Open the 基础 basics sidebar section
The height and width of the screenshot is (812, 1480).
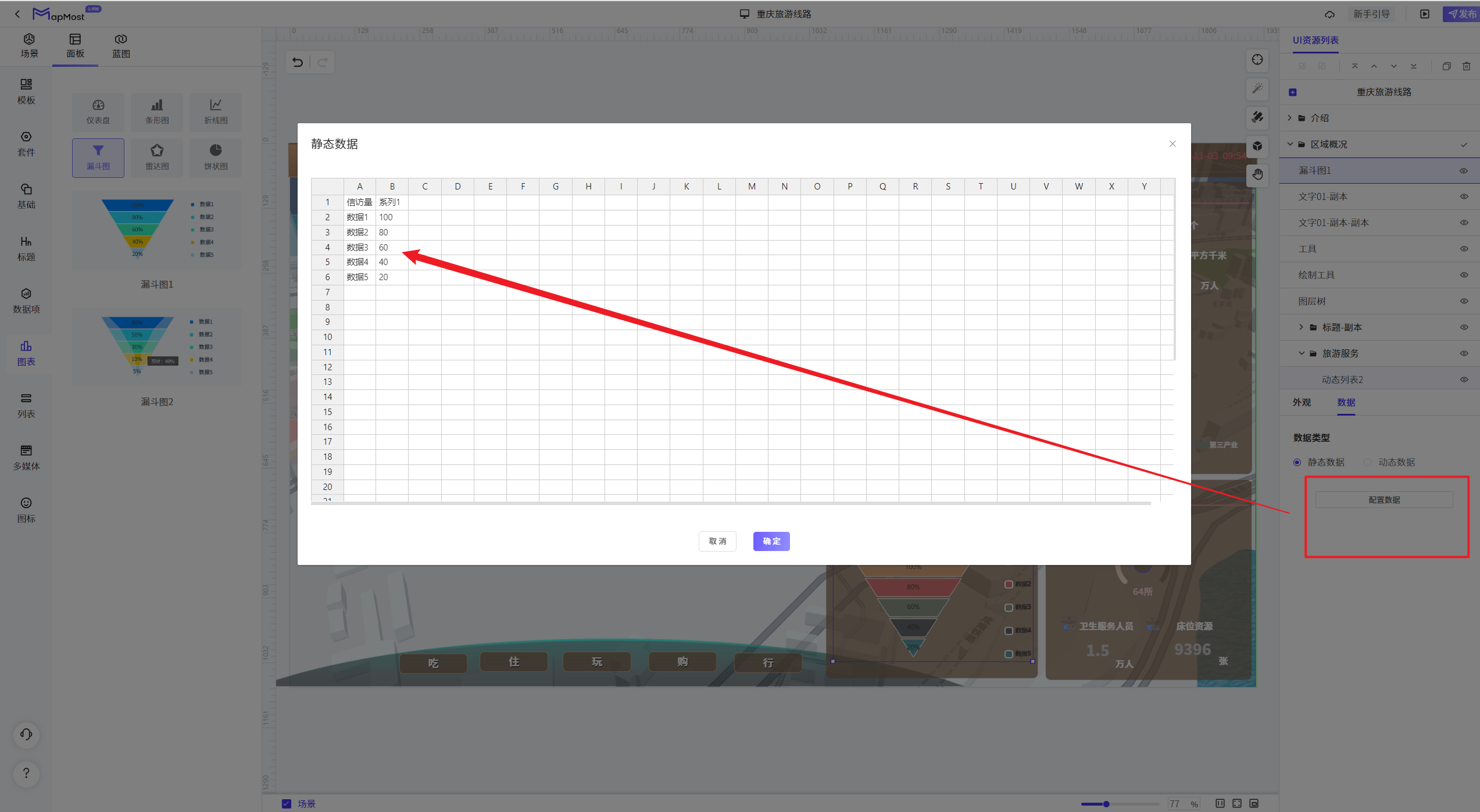click(x=26, y=196)
